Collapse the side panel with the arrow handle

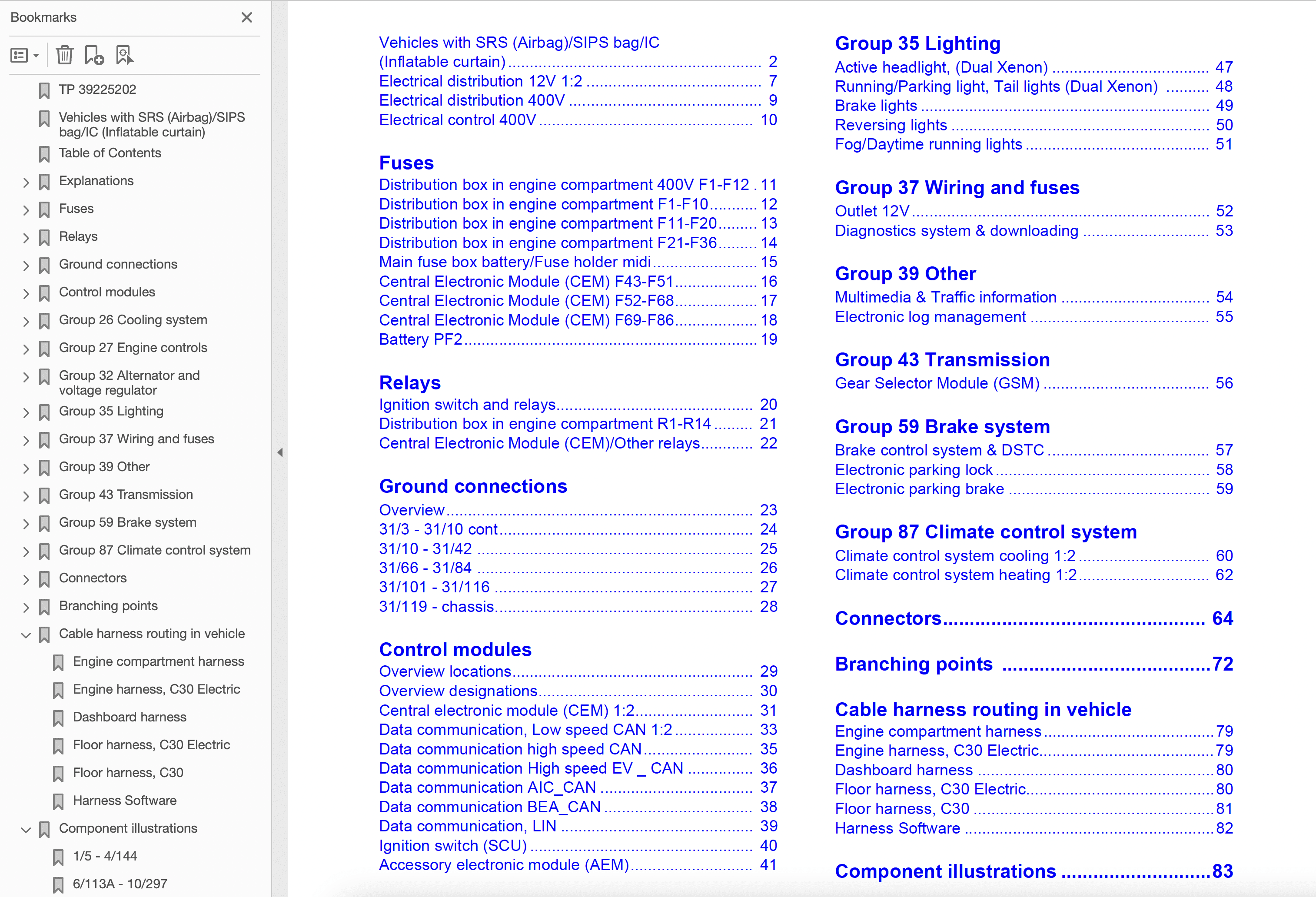pyautogui.click(x=280, y=452)
